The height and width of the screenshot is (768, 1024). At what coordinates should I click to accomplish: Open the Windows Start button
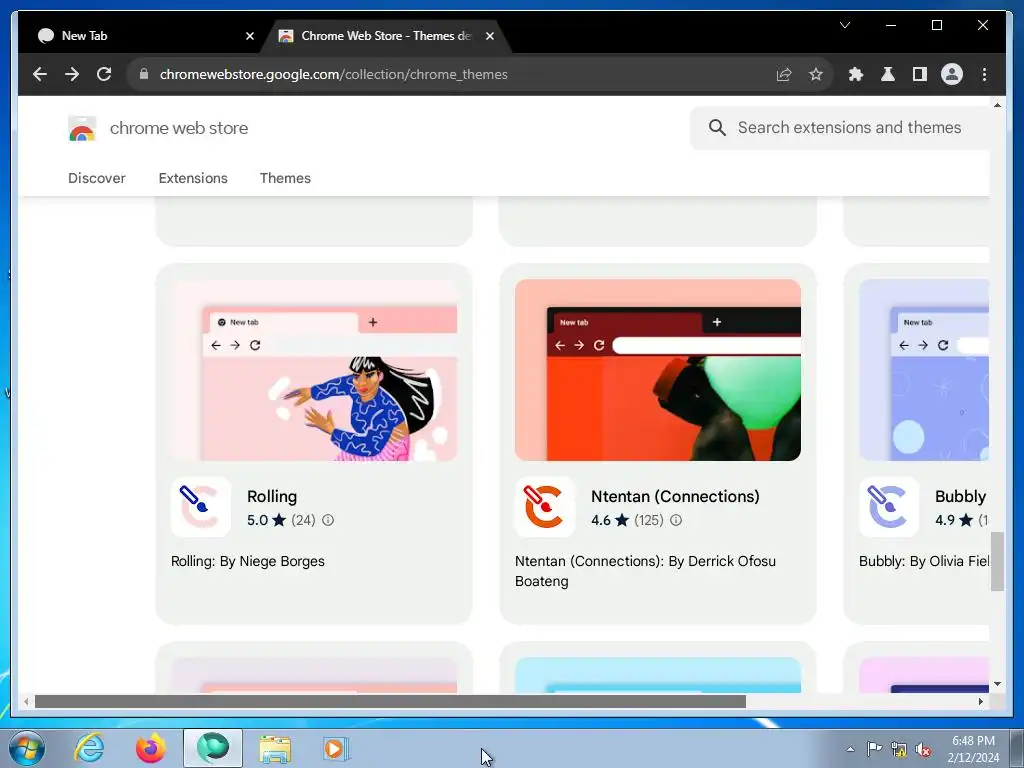tap(26, 748)
